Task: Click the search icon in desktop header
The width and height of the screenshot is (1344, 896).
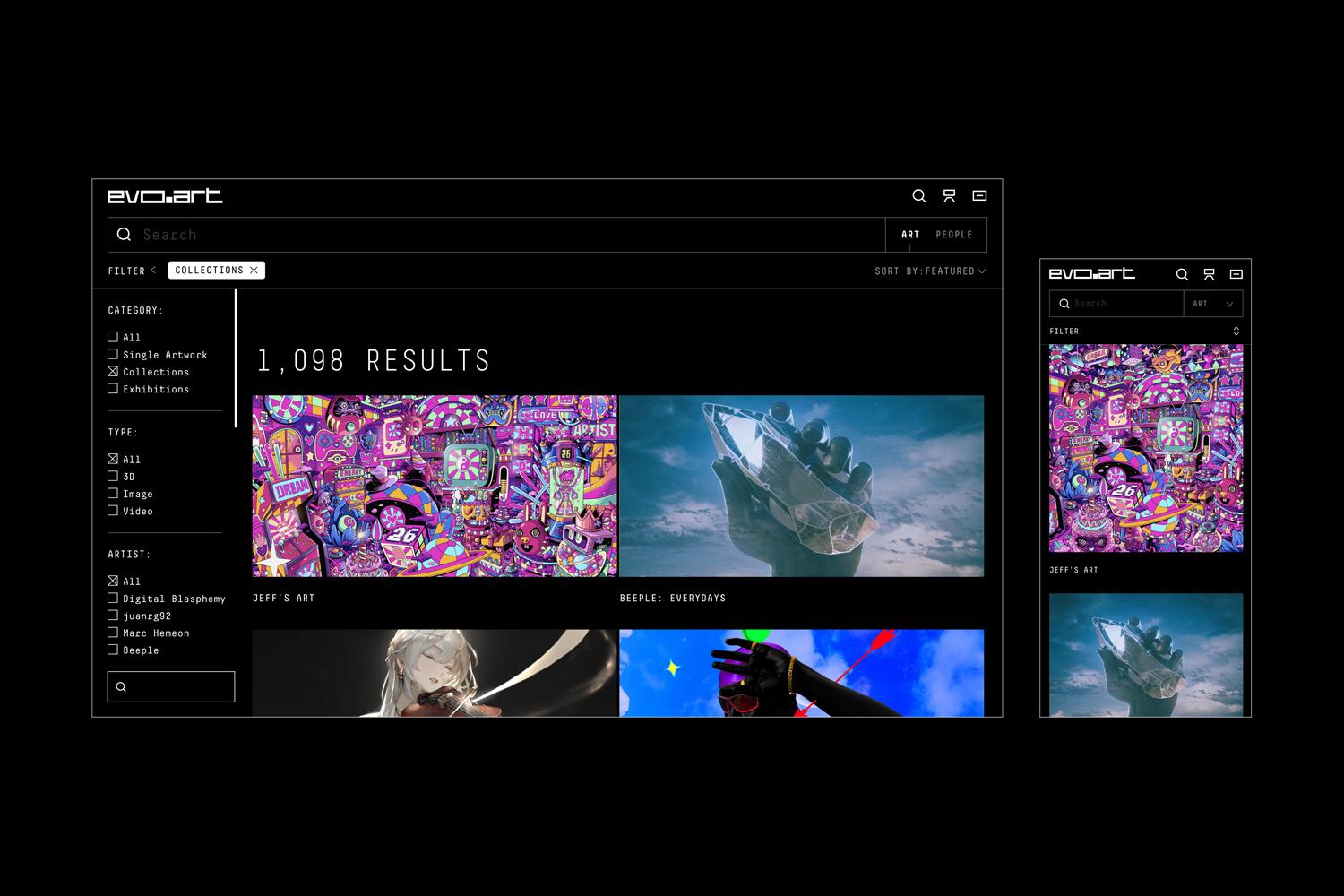Action: tap(918, 195)
